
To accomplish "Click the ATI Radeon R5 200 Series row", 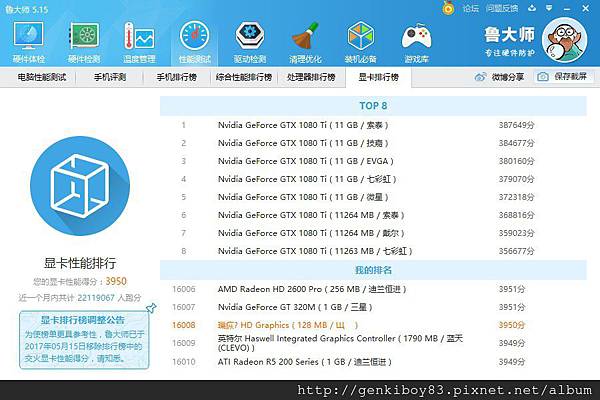I will point(373,362).
